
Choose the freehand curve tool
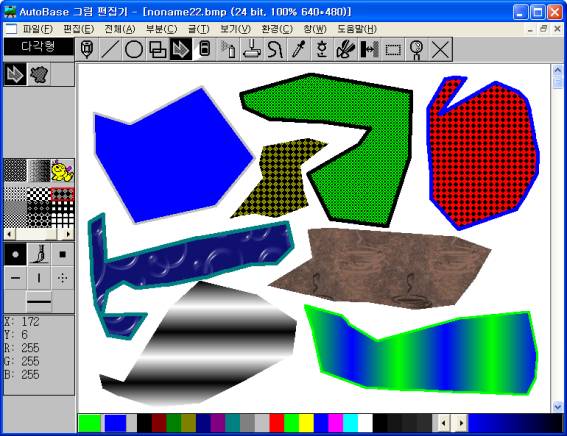[275, 49]
